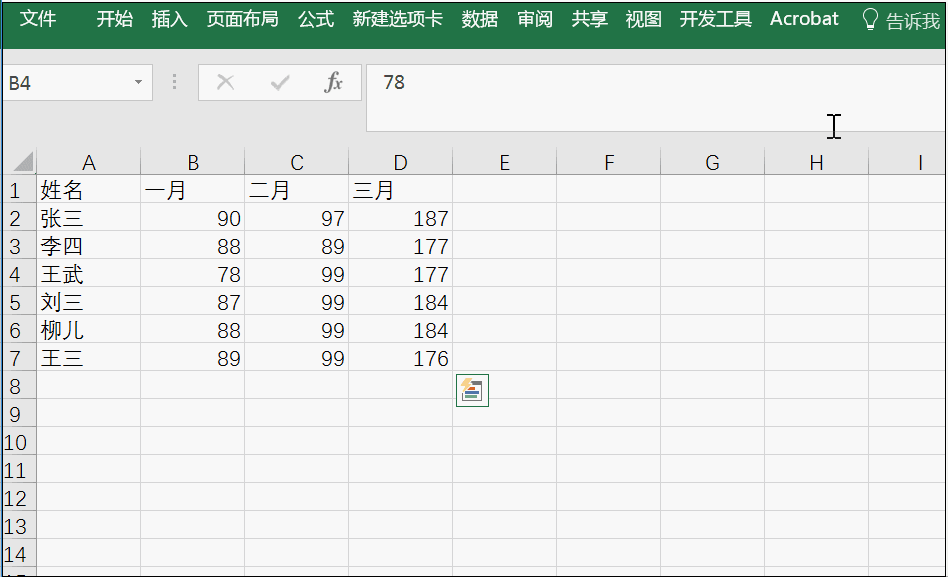Select the name cell 刘三
This screenshot has width=948, height=577.
click(89, 302)
